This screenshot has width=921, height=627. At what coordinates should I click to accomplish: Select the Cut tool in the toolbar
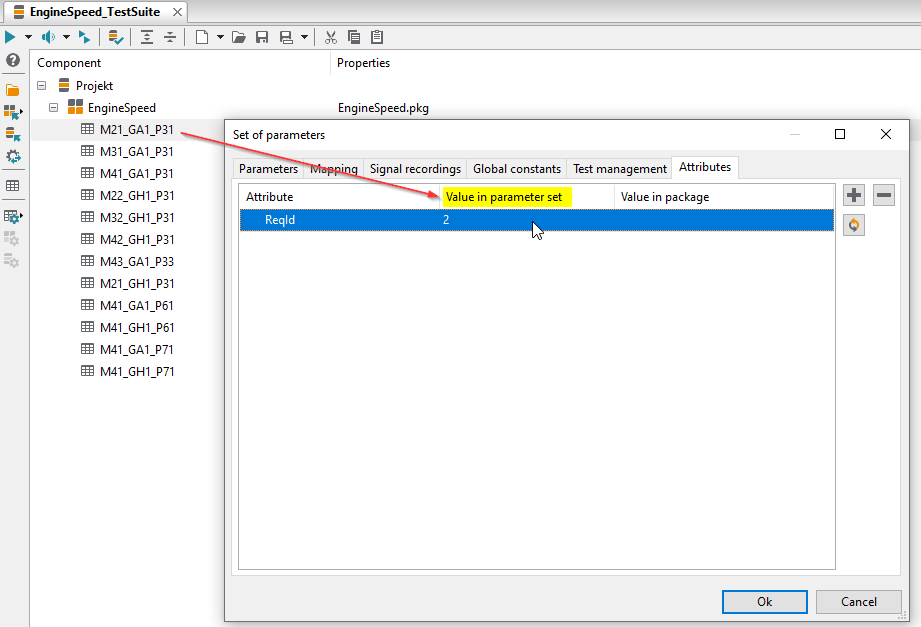[x=331, y=36]
